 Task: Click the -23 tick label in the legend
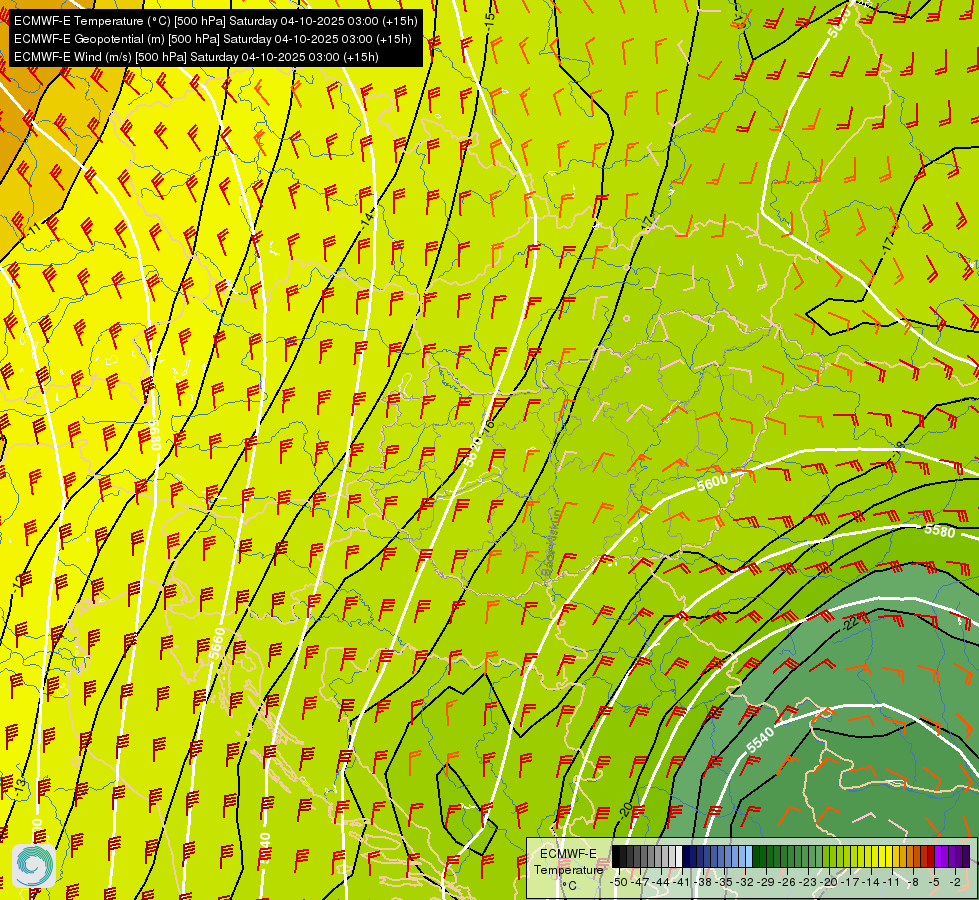pos(809,882)
